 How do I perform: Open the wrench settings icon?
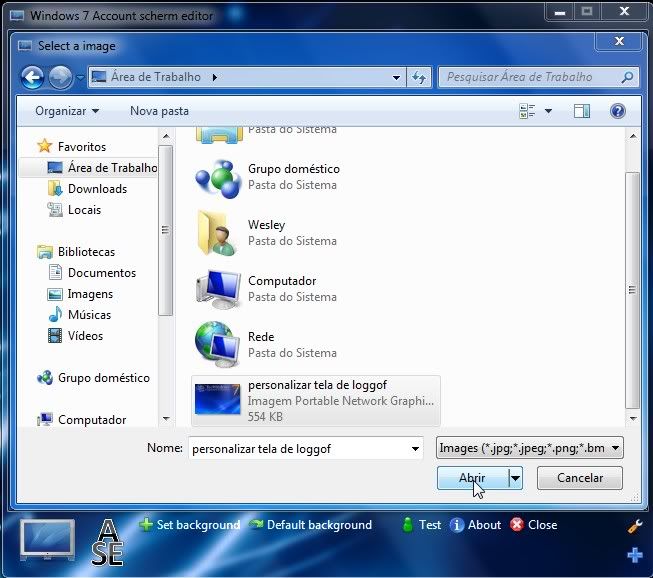634,526
